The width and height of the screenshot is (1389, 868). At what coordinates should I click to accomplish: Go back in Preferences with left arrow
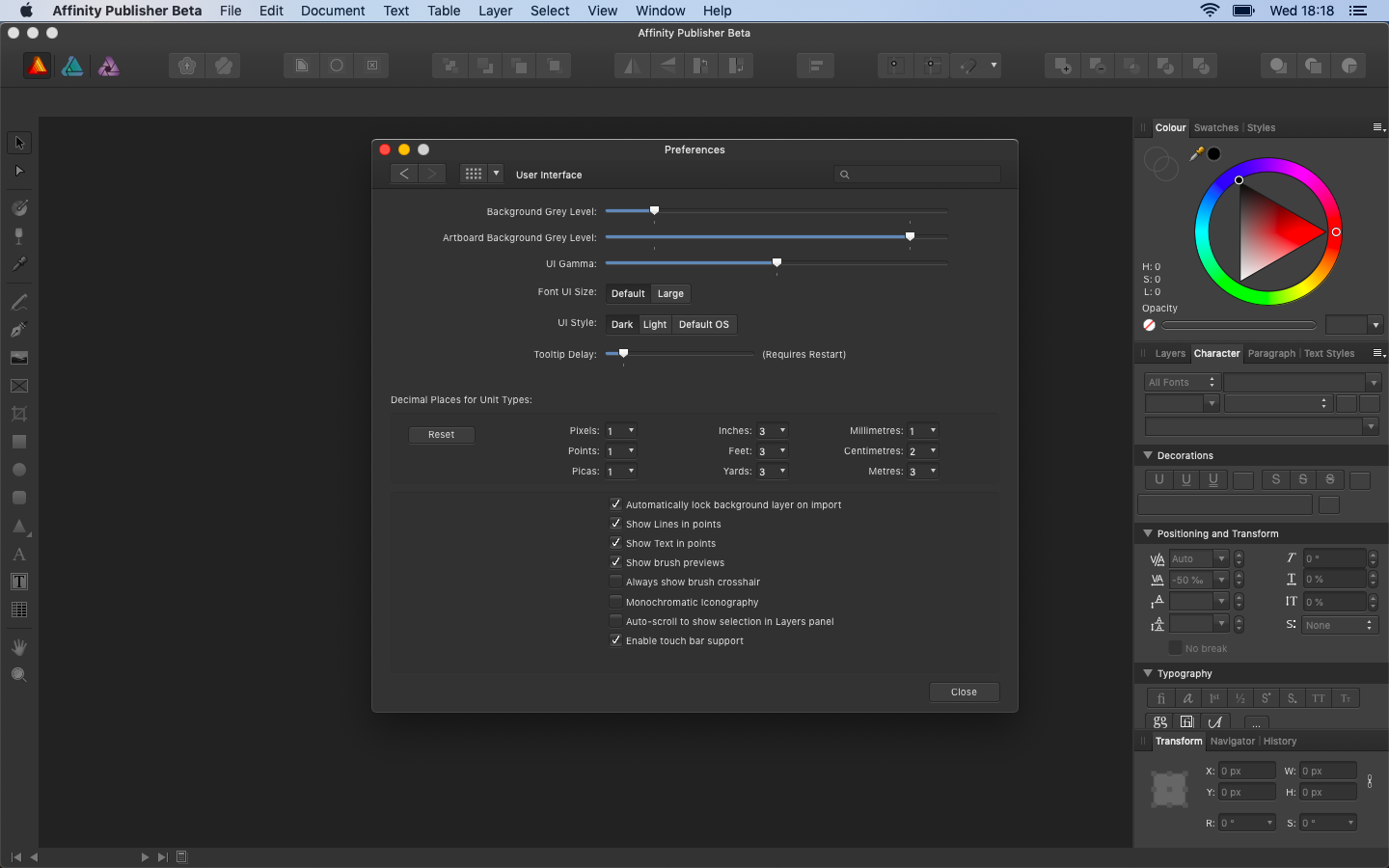[404, 174]
